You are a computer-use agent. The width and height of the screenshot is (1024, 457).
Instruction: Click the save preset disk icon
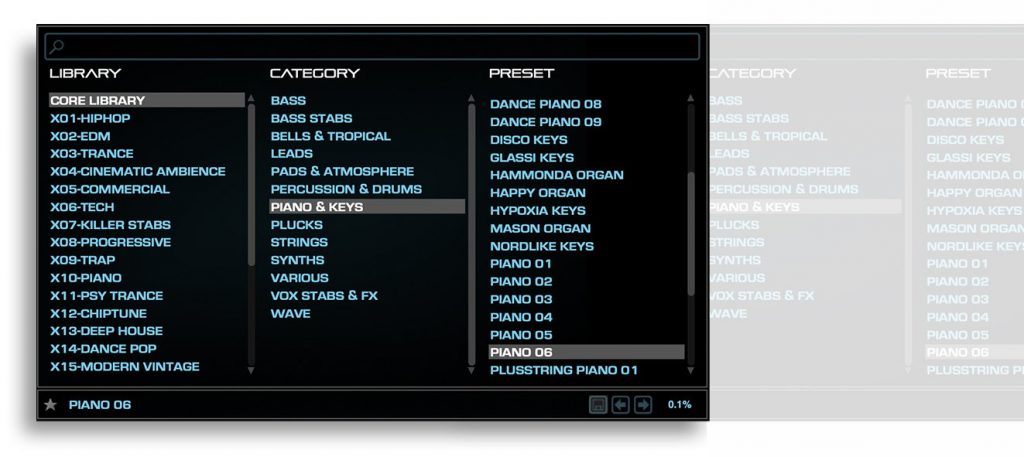tap(599, 405)
